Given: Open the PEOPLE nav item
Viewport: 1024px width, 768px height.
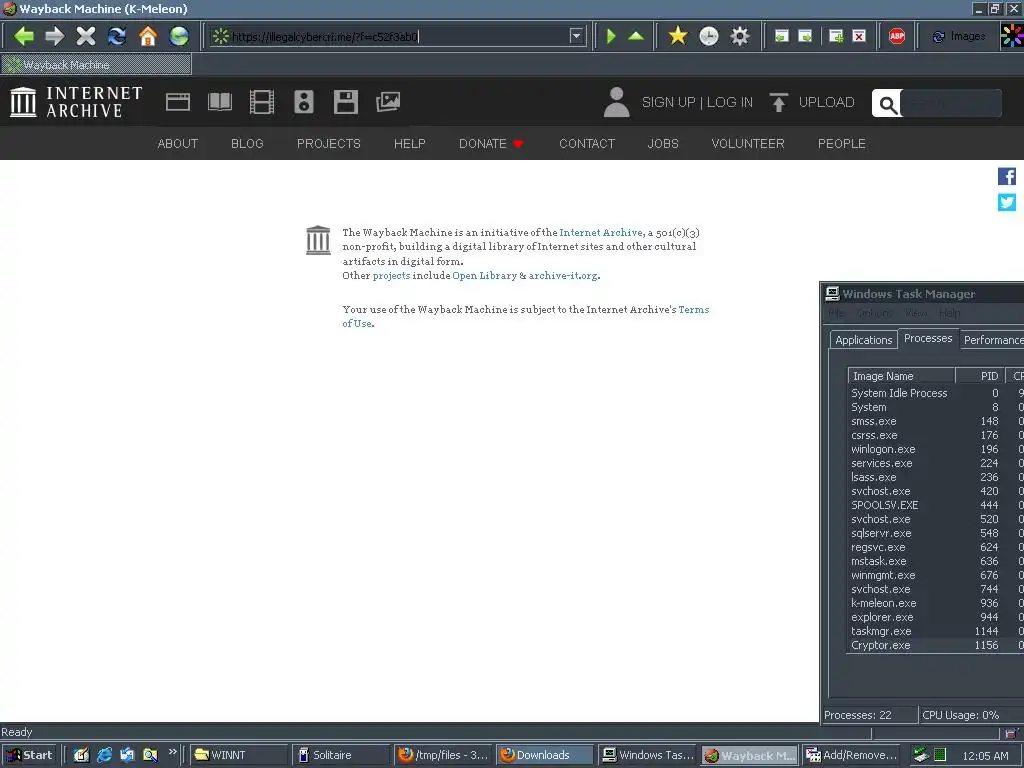Looking at the screenshot, I should click(x=842, y=144).
